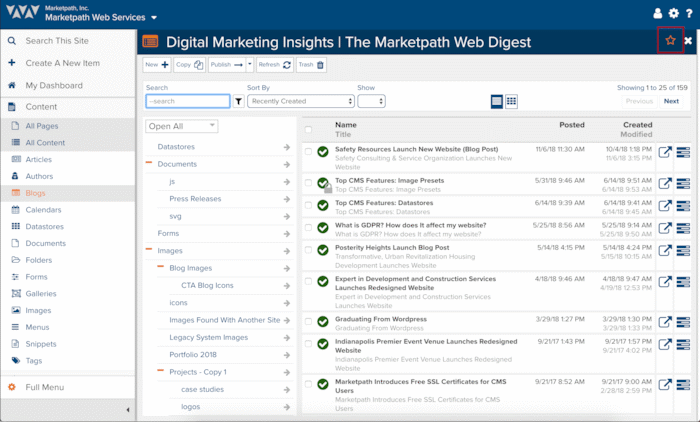700x422 pixels.
Task: Collapse the Images tree node
Action: point(149,250)
